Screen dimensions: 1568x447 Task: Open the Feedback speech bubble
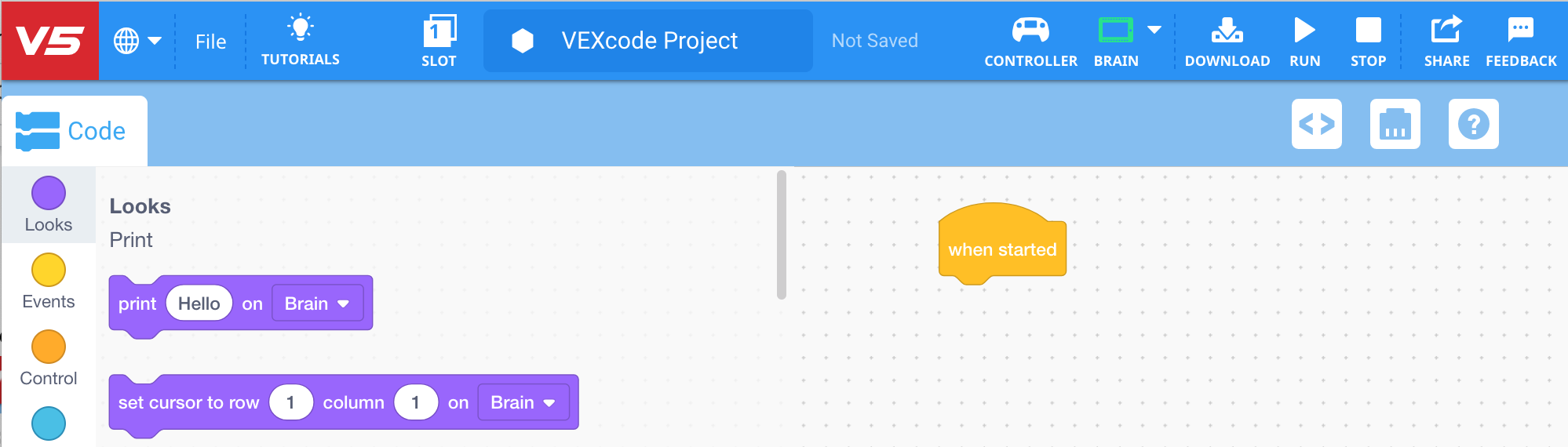point(1520,31)
